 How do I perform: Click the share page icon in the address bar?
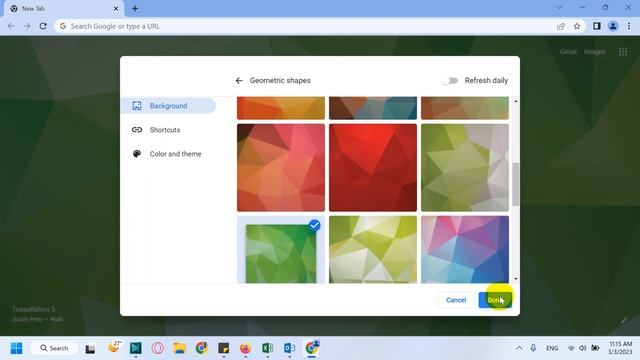point(561,26)
